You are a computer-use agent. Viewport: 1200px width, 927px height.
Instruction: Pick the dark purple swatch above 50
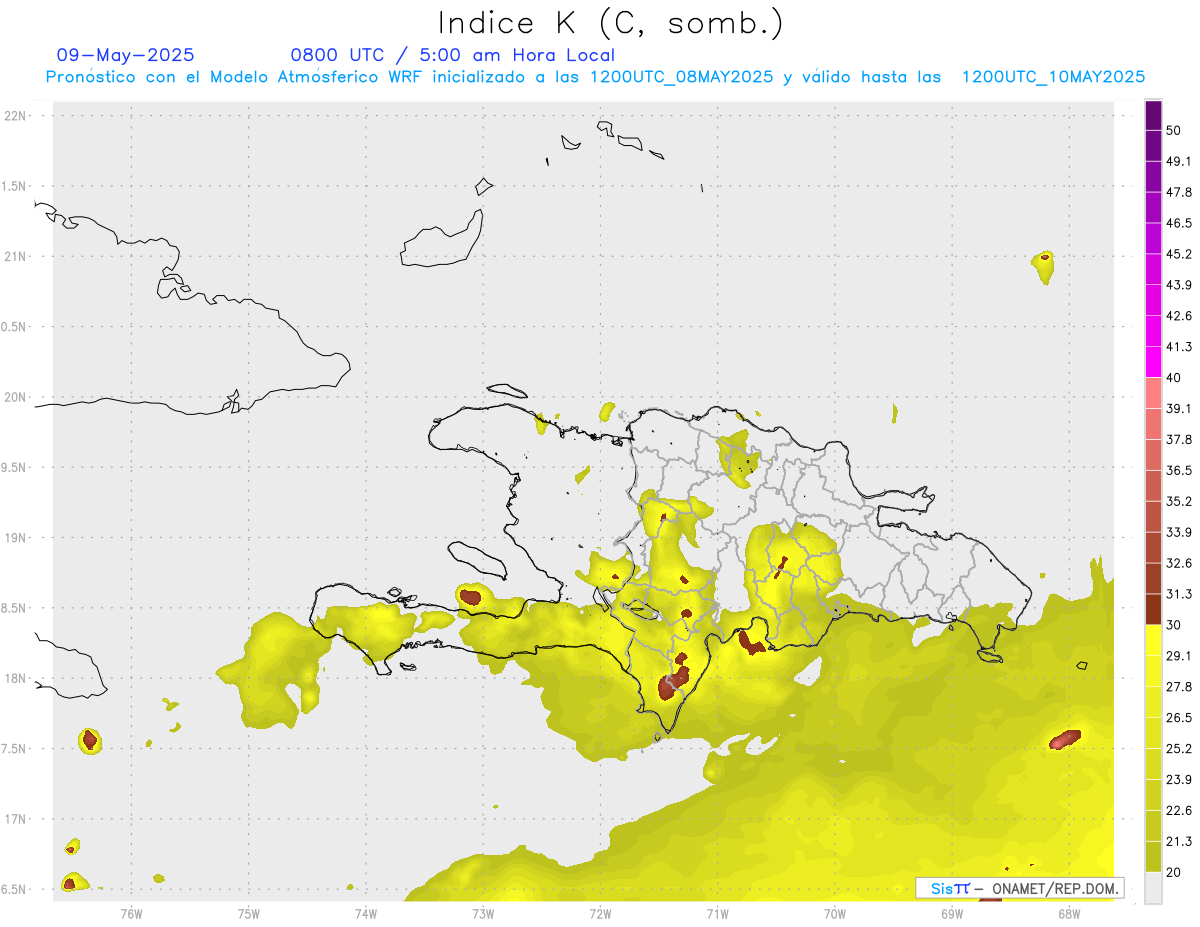(x=1153, y=115)
